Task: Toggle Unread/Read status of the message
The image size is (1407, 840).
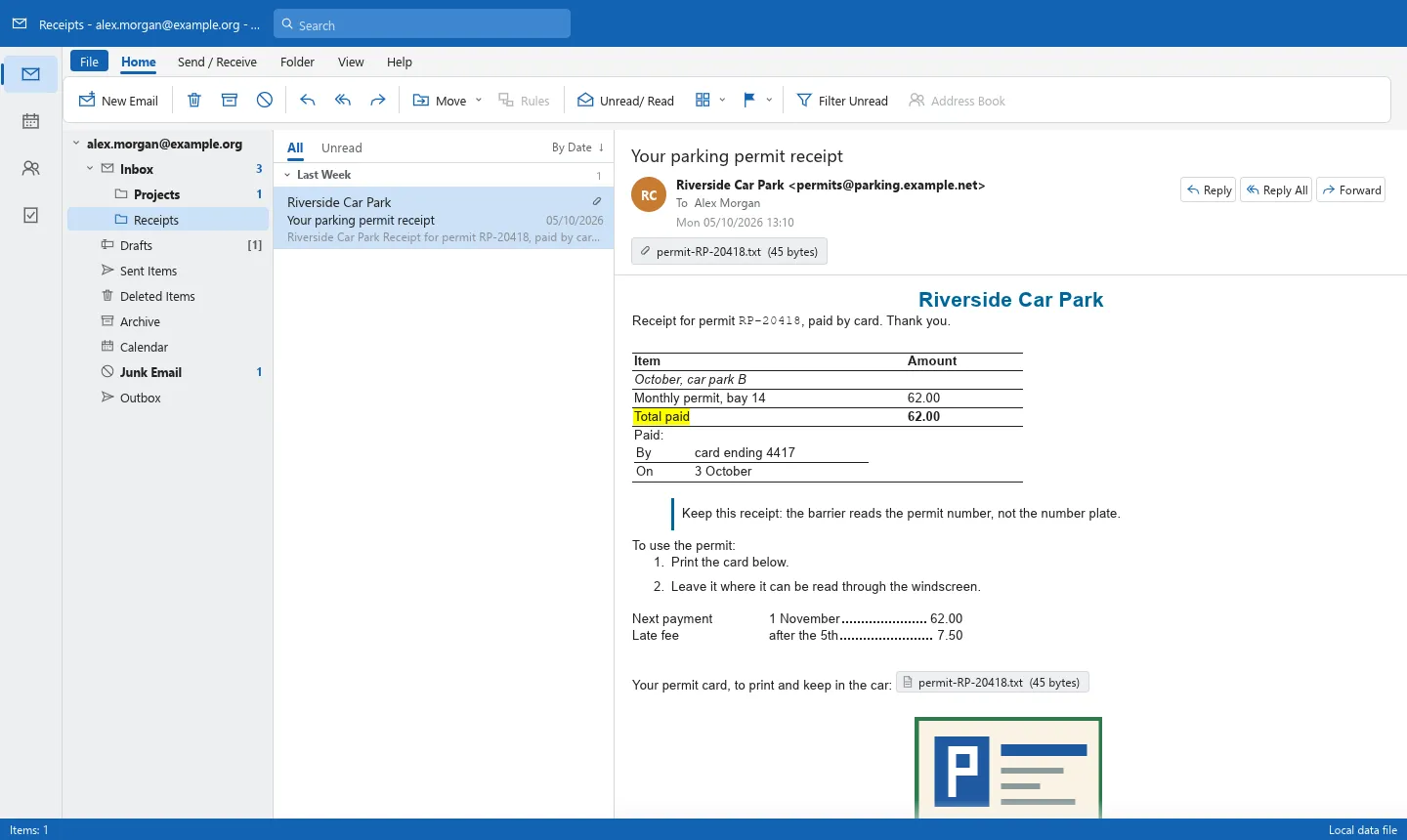Action: (625, 101)
